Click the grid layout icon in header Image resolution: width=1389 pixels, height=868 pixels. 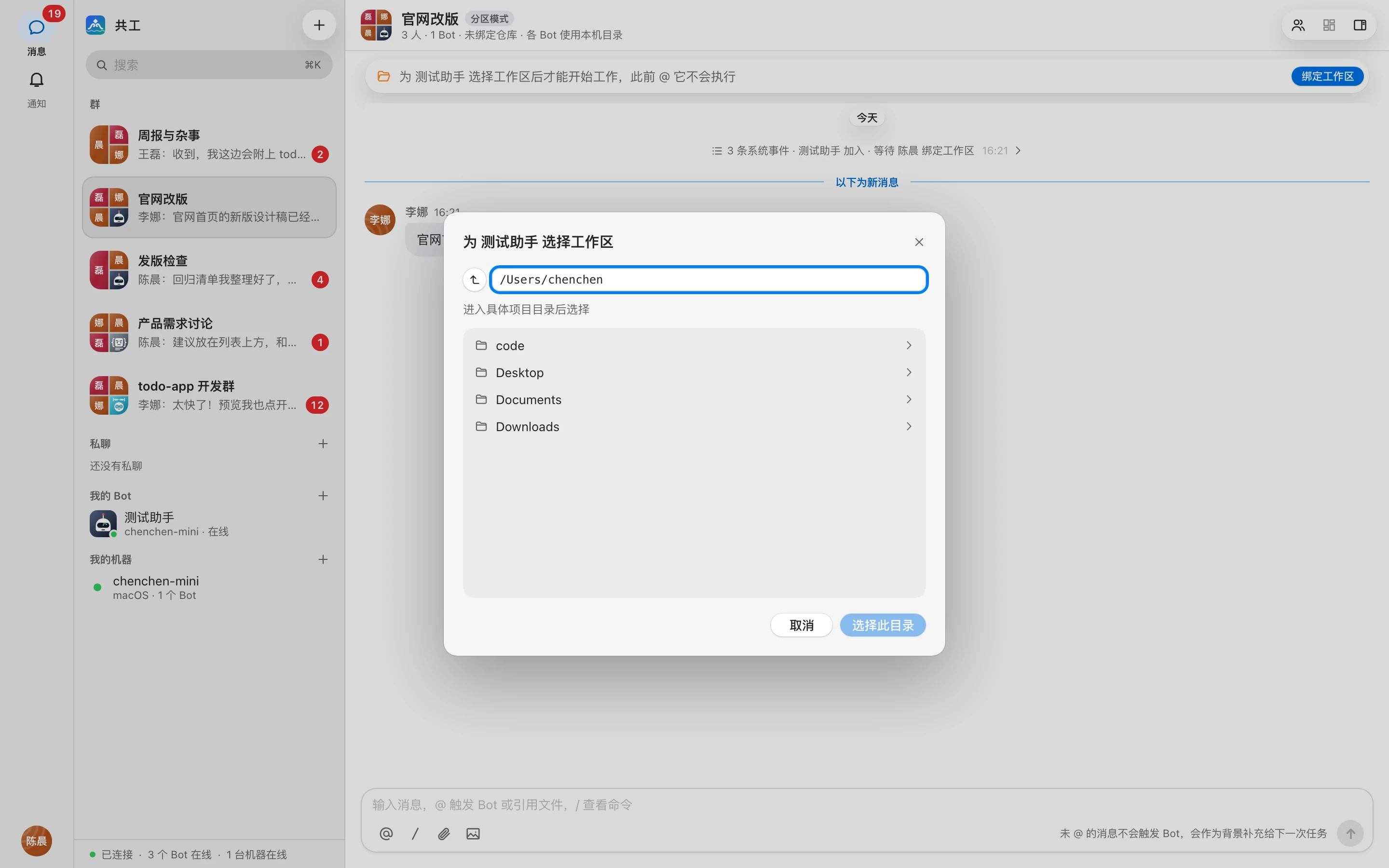[x=1329, y=25]
